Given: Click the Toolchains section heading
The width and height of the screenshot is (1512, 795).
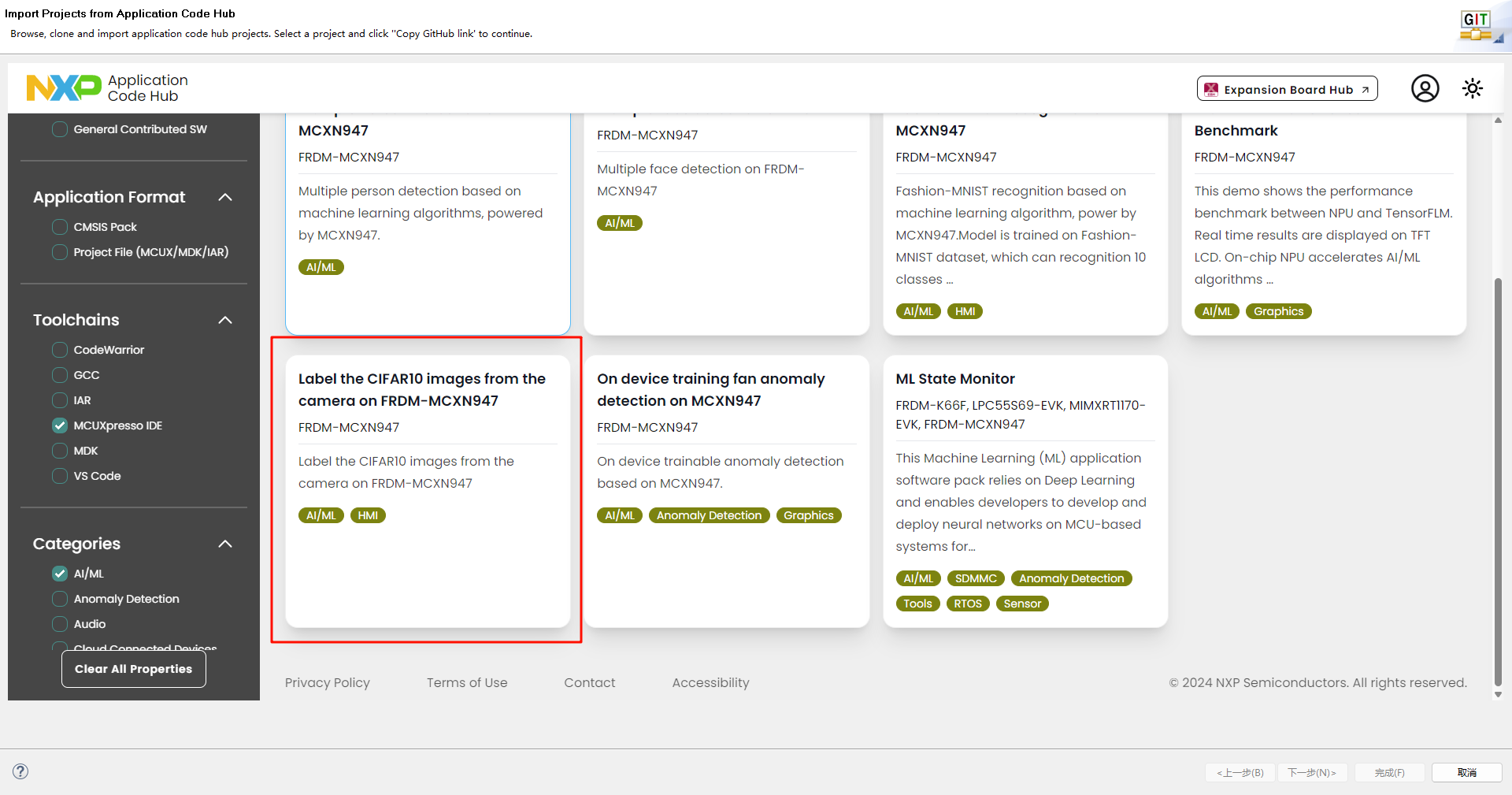Looking at the screenshot, I should 76,320.
